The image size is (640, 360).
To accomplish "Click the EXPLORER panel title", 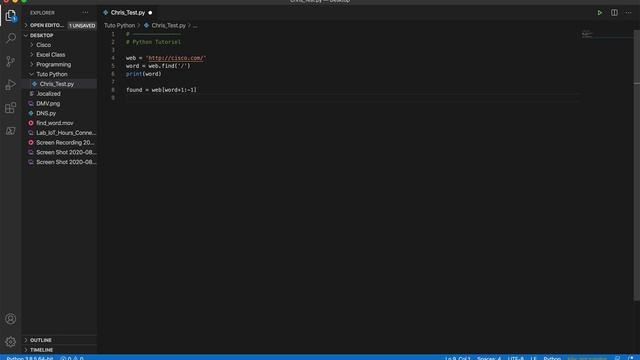I will pos(42,13).
